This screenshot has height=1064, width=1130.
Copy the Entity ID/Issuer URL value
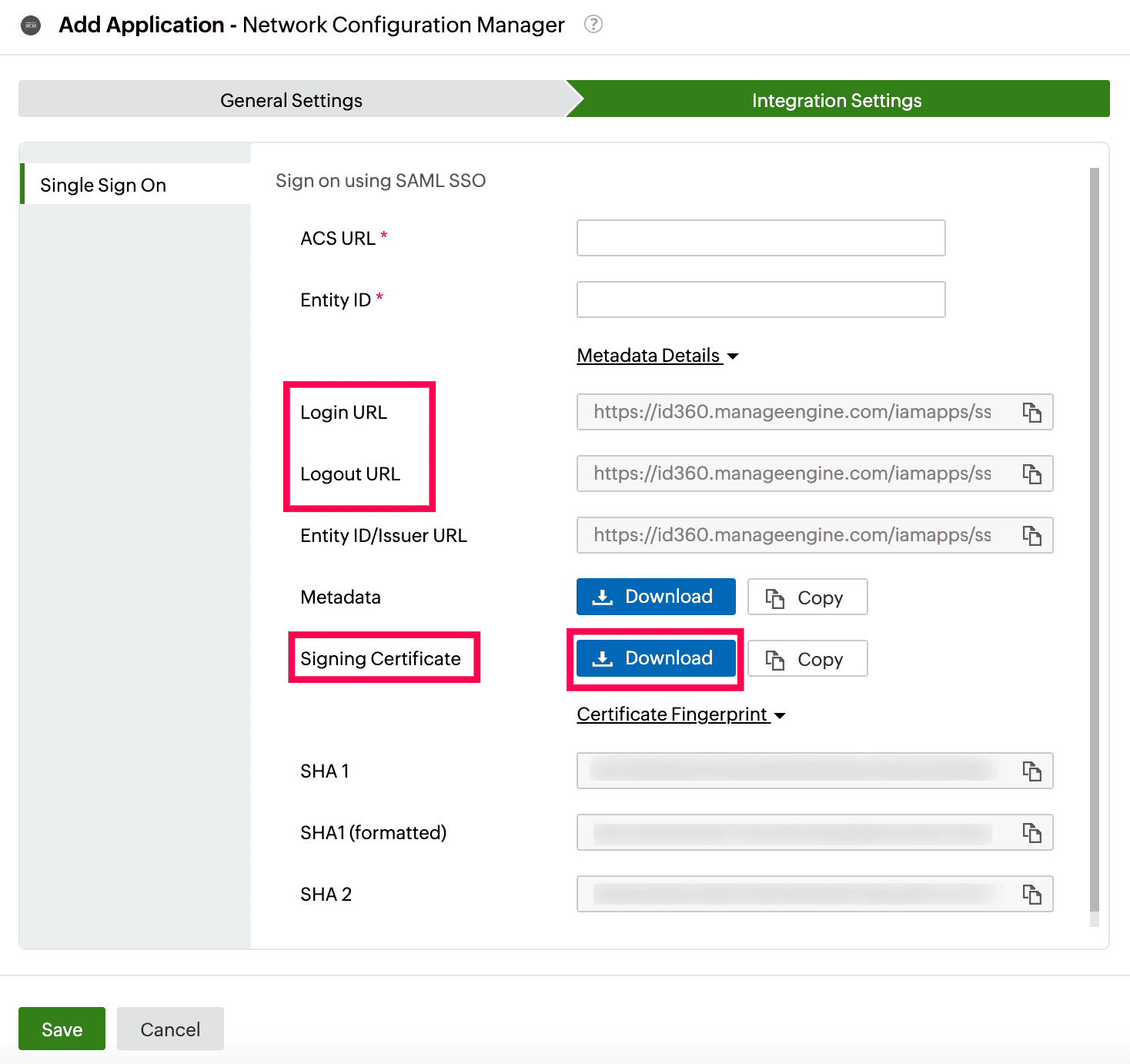coord(1031,536)
